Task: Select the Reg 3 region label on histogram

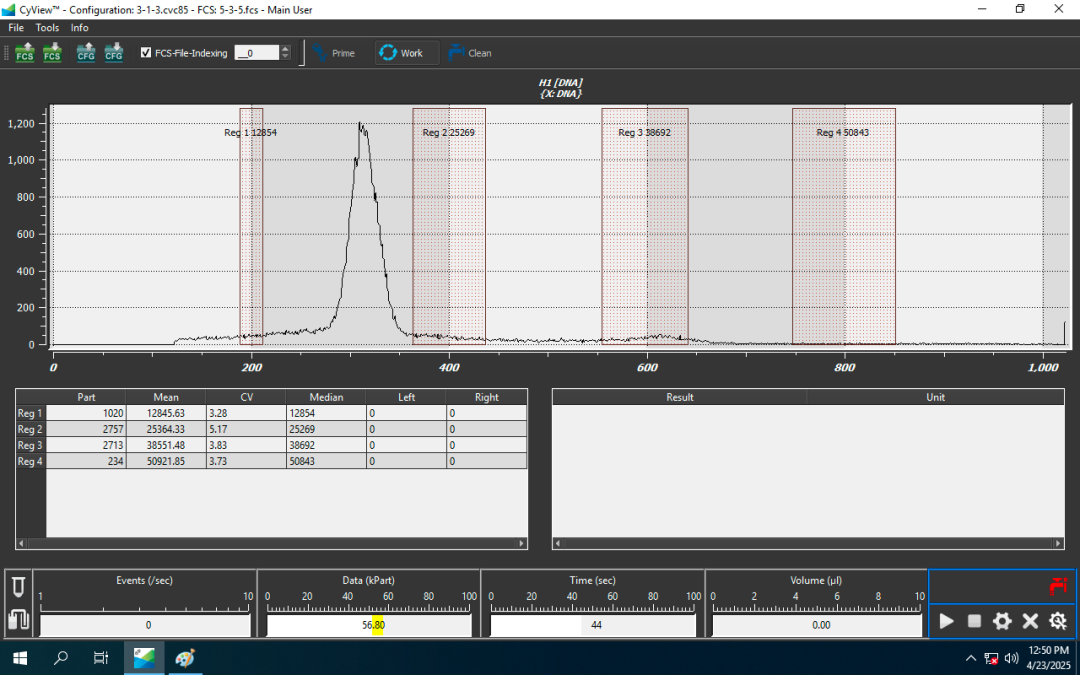Action: coord(644,132)
